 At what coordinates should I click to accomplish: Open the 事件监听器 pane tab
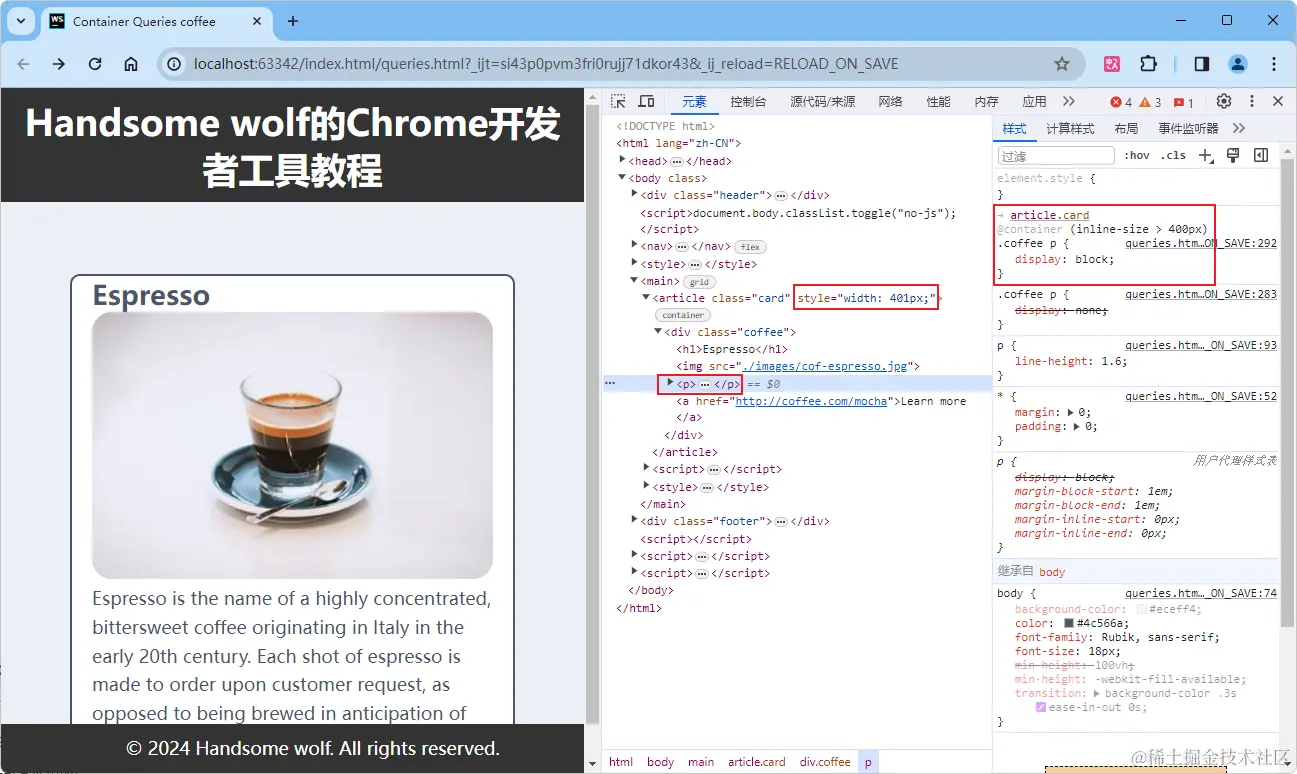1188,128
